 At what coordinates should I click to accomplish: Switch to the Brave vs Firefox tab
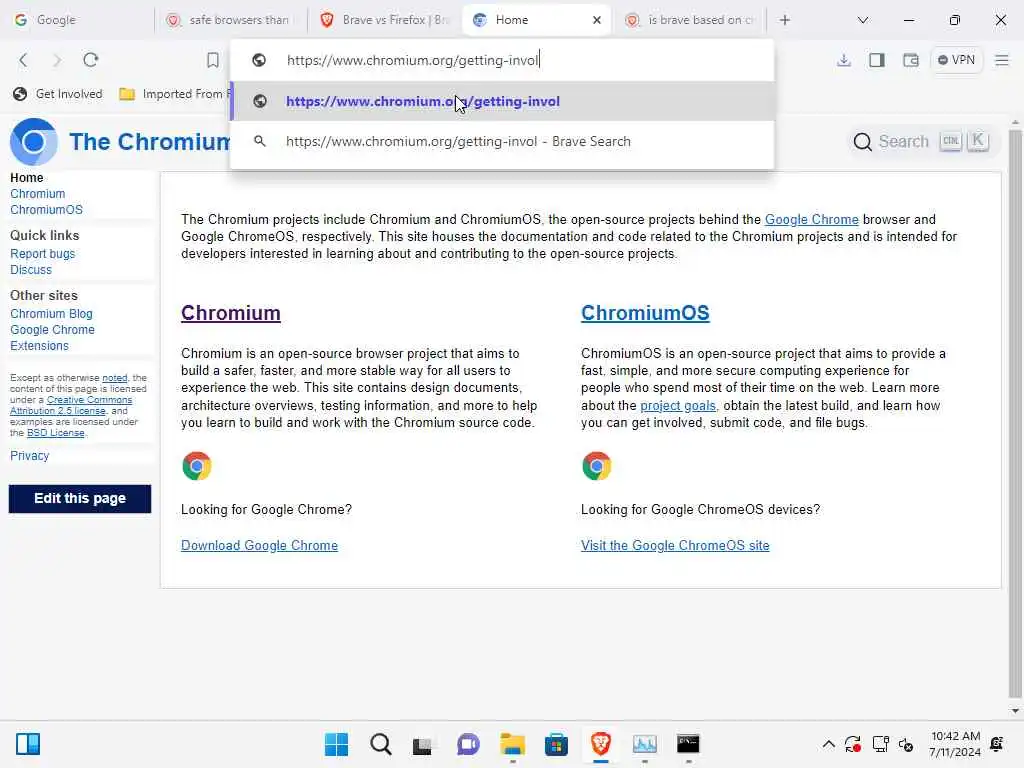(x=384, y=20)
